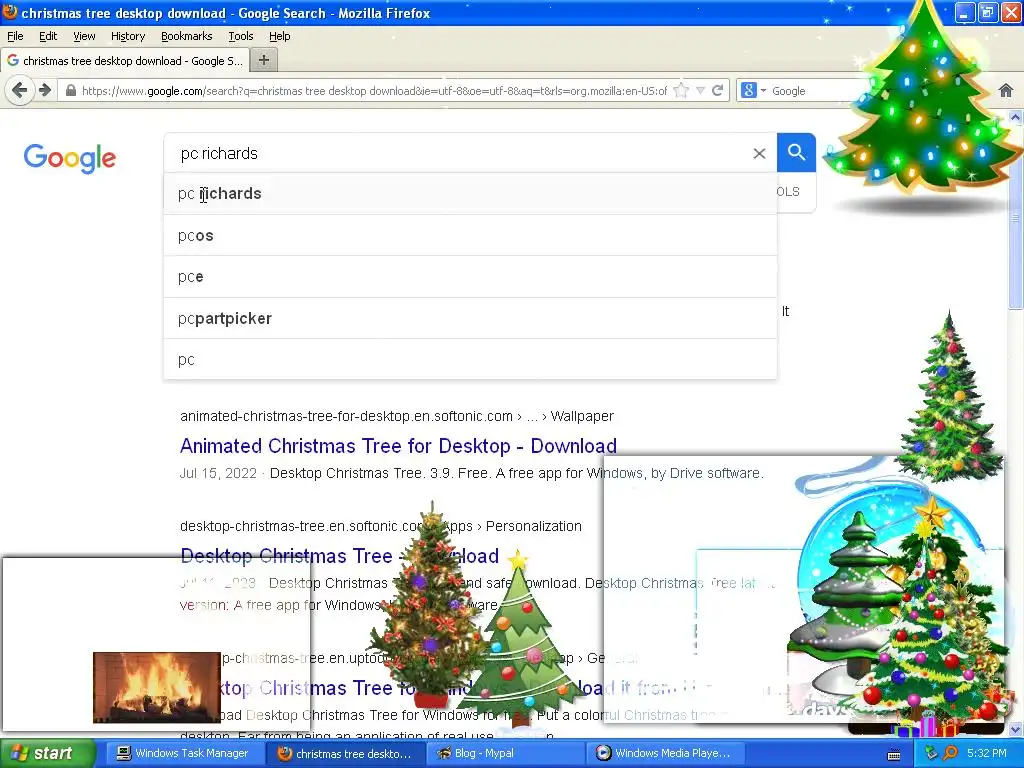Click the fireplace video thumbnail
The width and height of the screenshot is (1024, 768).
[157, 687]
